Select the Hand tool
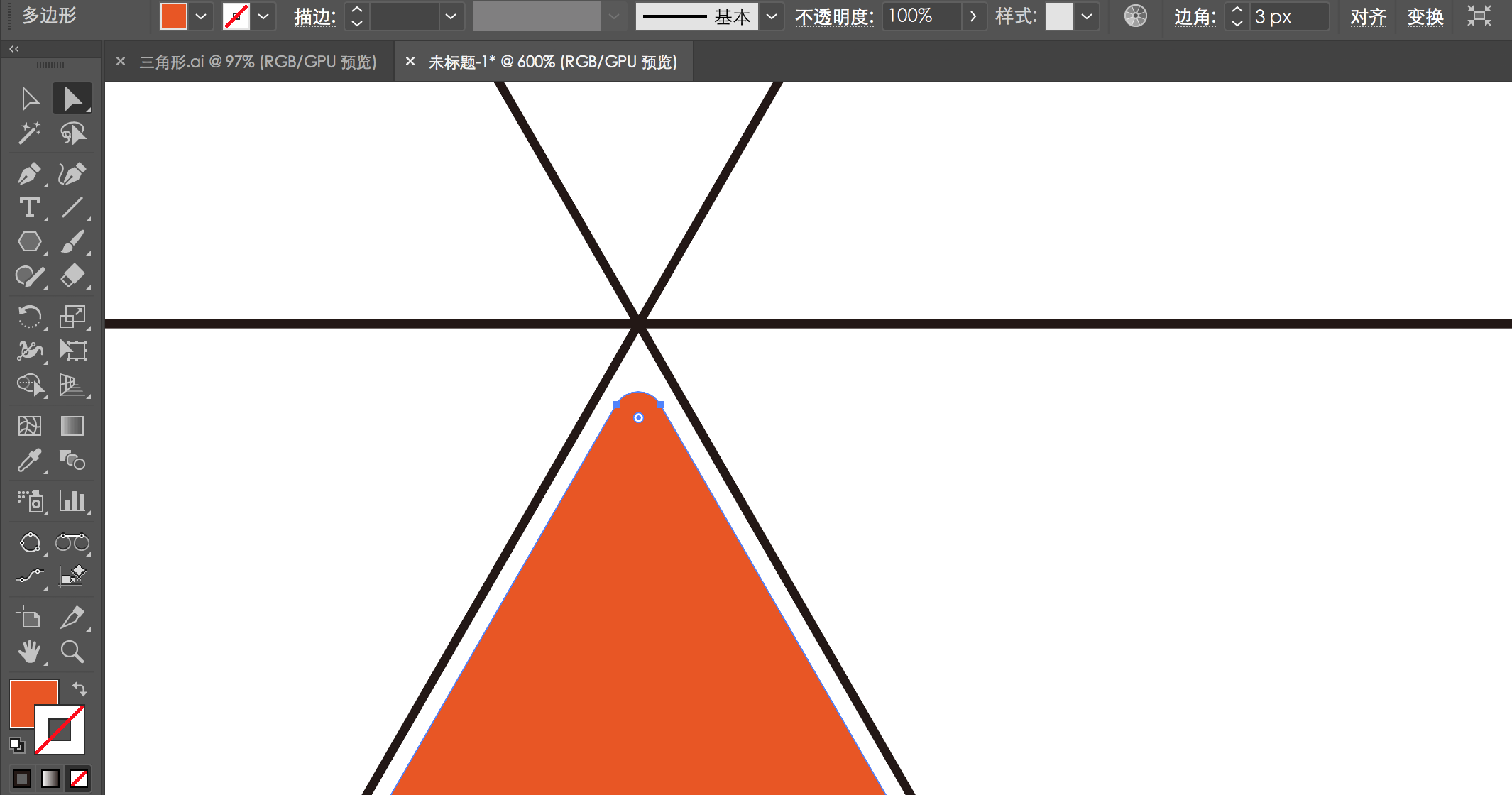1512x795 pixels. (x=29, y=652)
